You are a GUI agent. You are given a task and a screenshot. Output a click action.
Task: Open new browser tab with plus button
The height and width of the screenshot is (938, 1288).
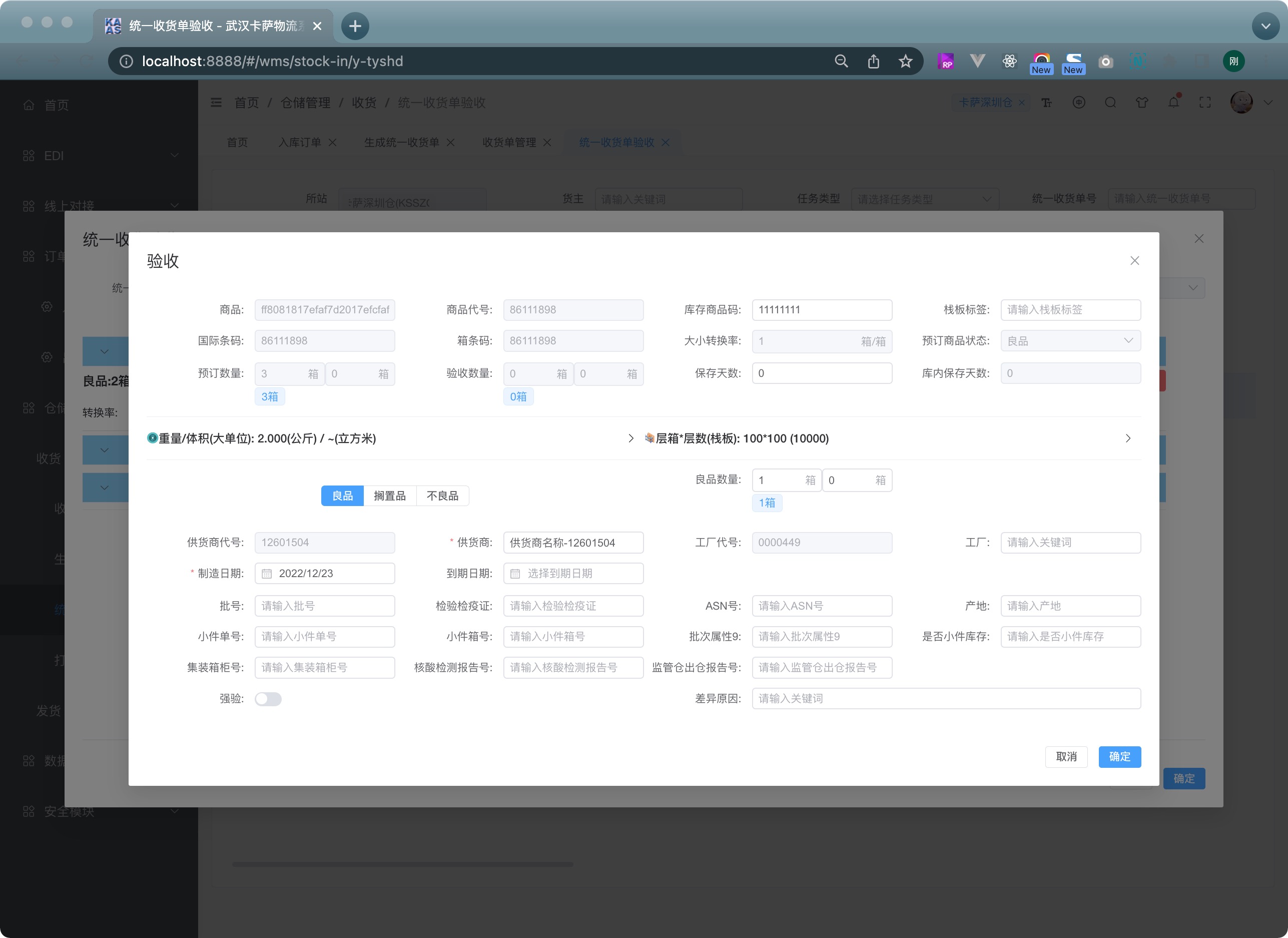[355, 26]
